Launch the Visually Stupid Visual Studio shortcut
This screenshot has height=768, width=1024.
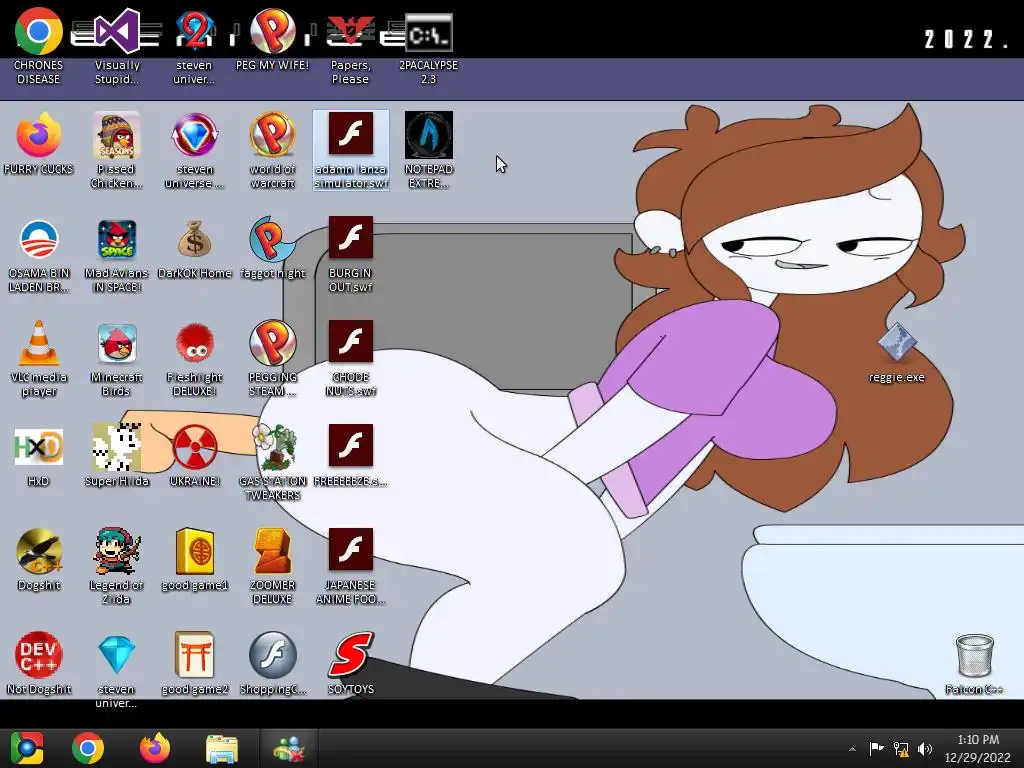(117, 31)
